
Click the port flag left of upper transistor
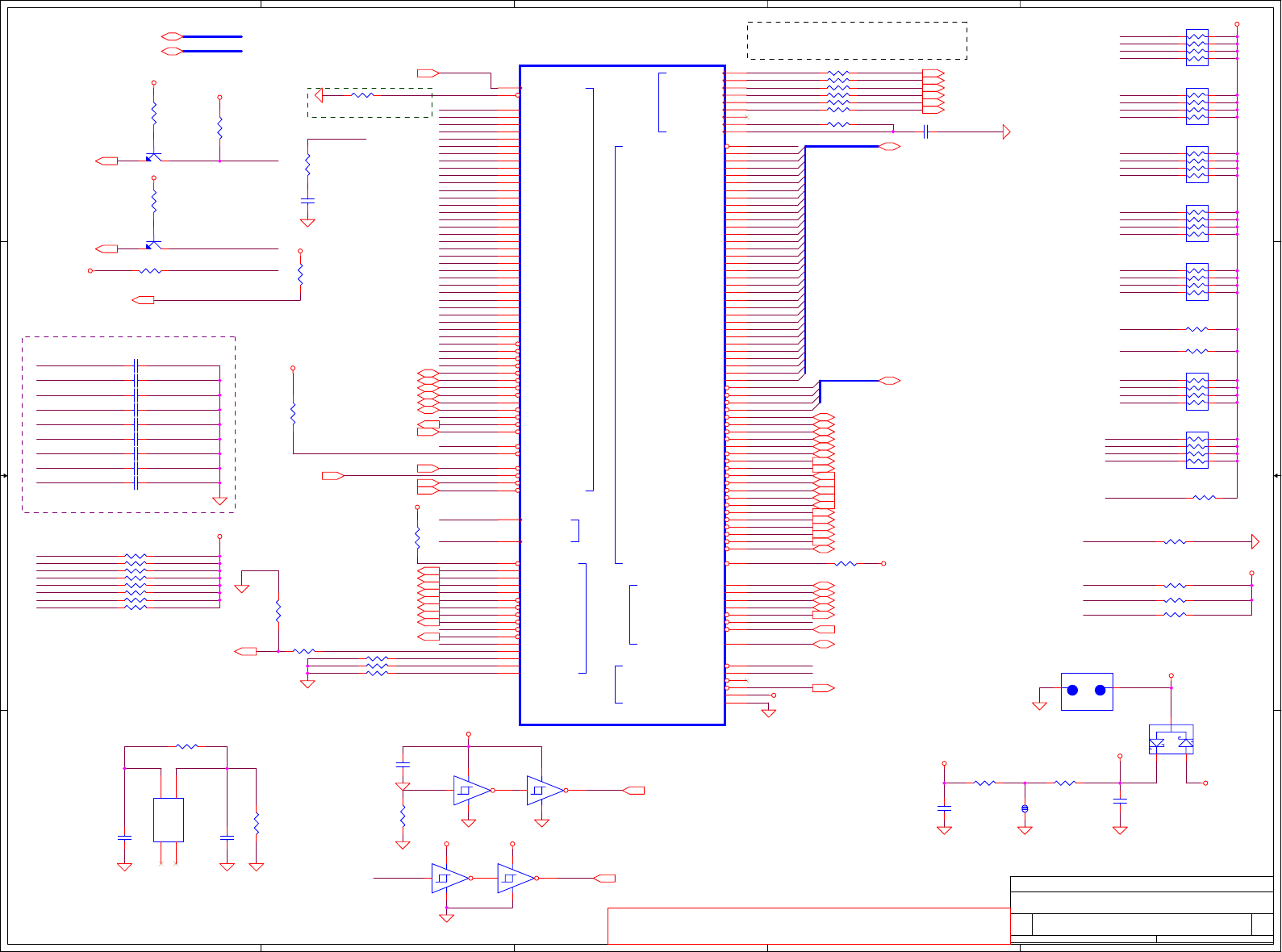click(106, 161)
